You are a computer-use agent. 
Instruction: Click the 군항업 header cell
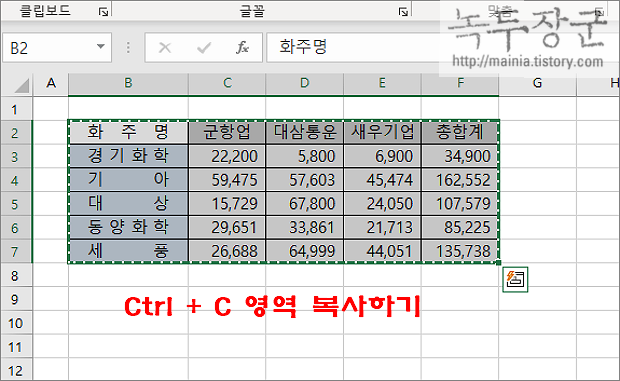pyautogui.click(x=227, y=132)
